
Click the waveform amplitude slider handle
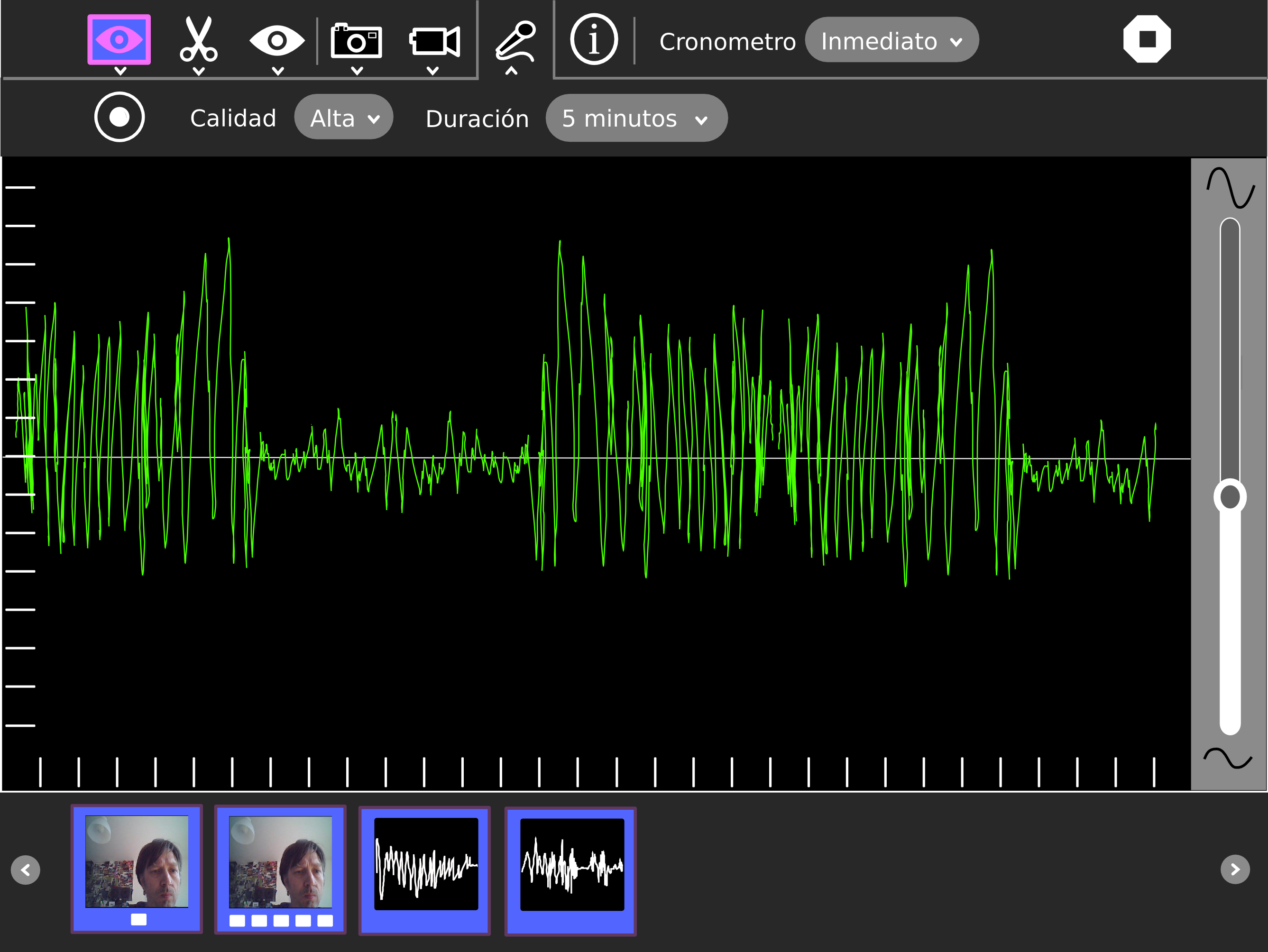pyautogui.click(x=1230, y=496)
